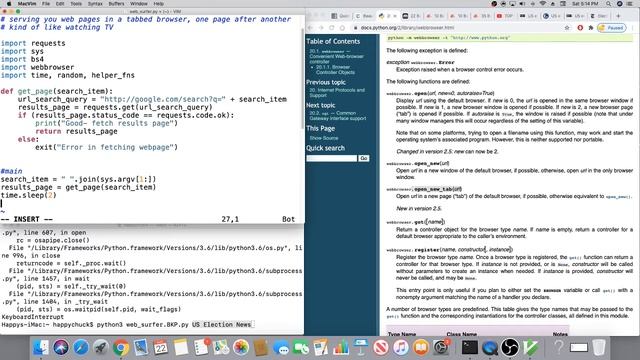The height and width of the screenshot is (360, 640).
Task: Open '20.1. webbrowser' table of contents link
Action: tap(336, 56)
